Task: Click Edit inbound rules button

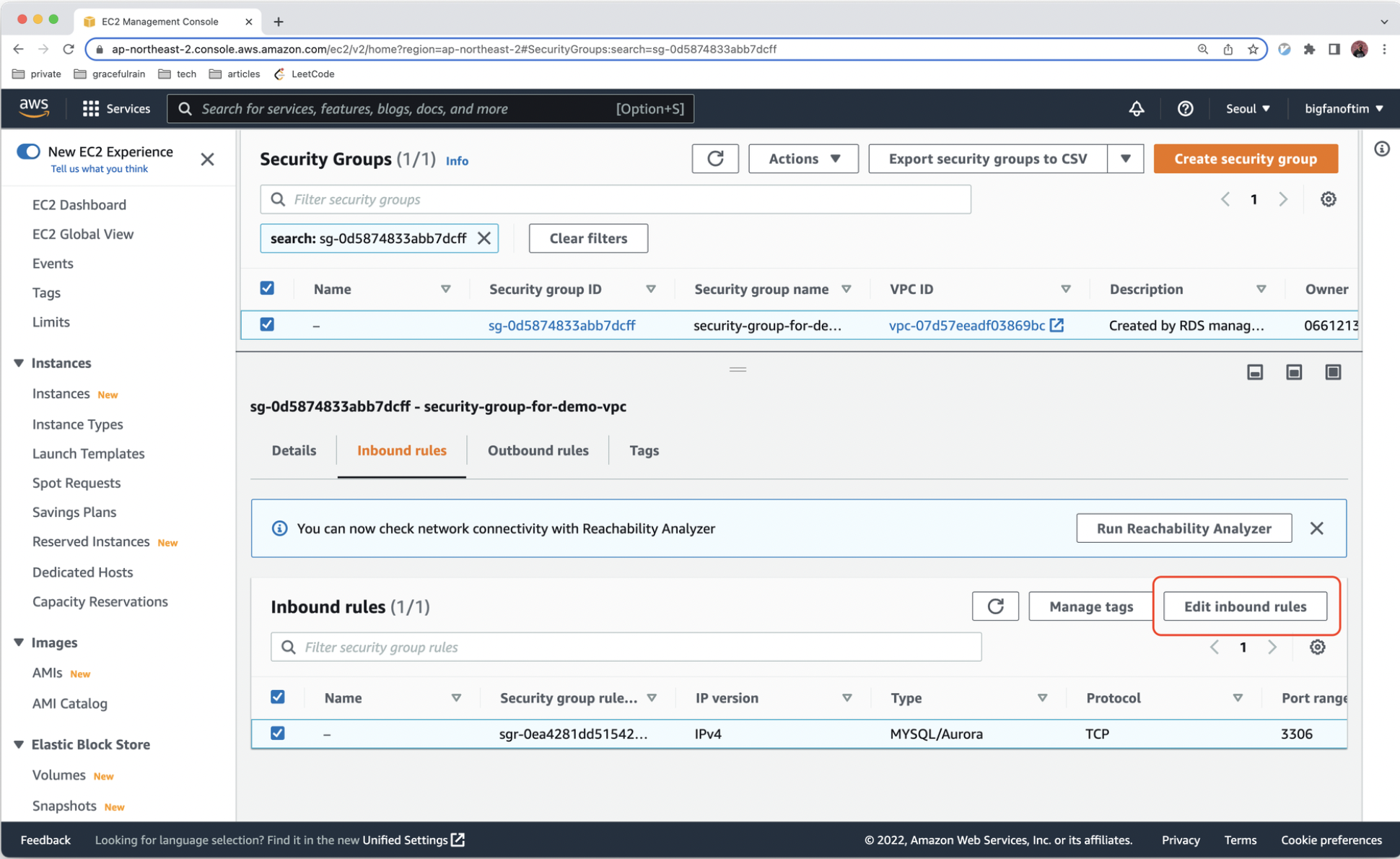Action: (1245, 606)
